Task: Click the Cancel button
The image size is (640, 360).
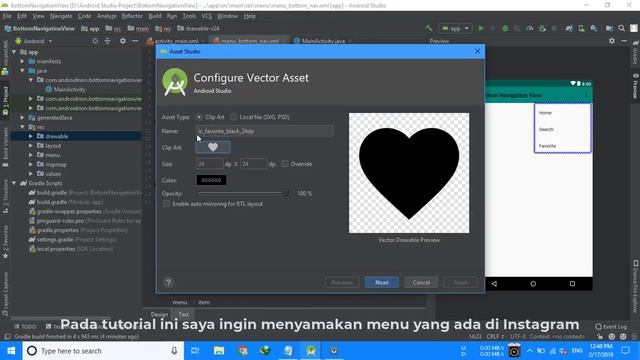Action: point(421,282)
